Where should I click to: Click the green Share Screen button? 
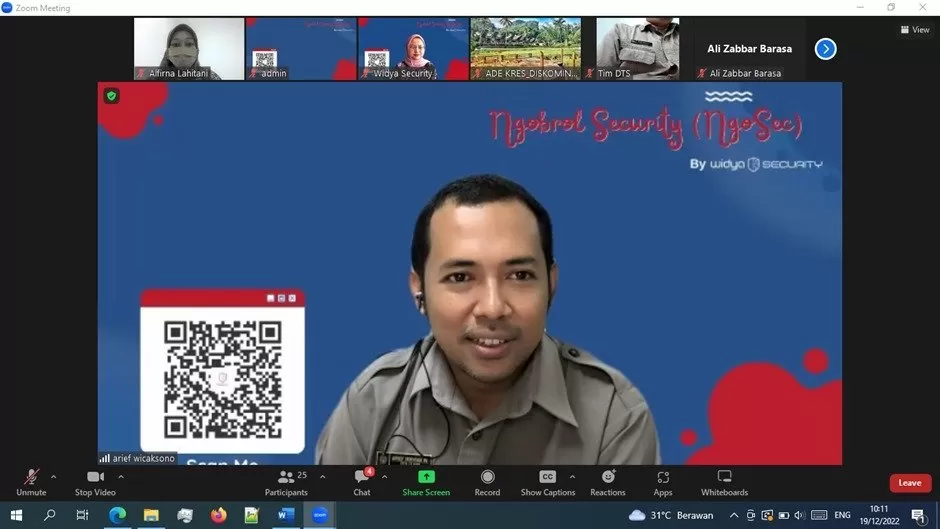426,483
